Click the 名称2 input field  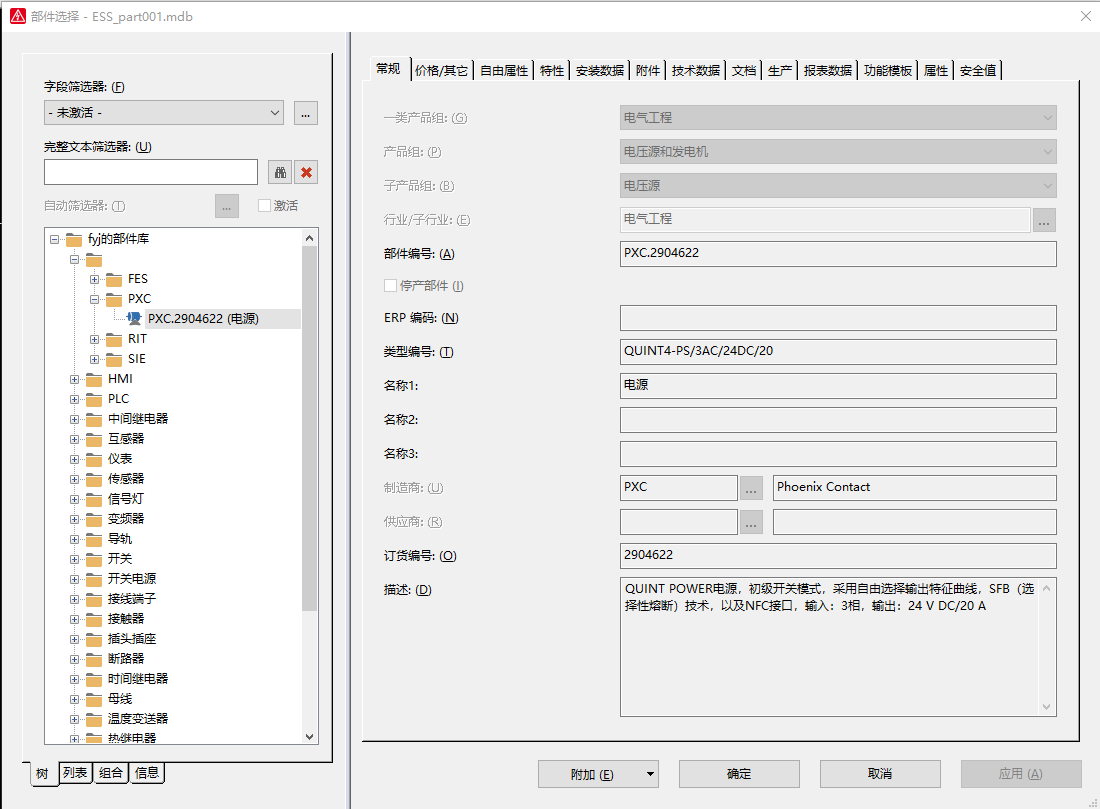point(838,420)
